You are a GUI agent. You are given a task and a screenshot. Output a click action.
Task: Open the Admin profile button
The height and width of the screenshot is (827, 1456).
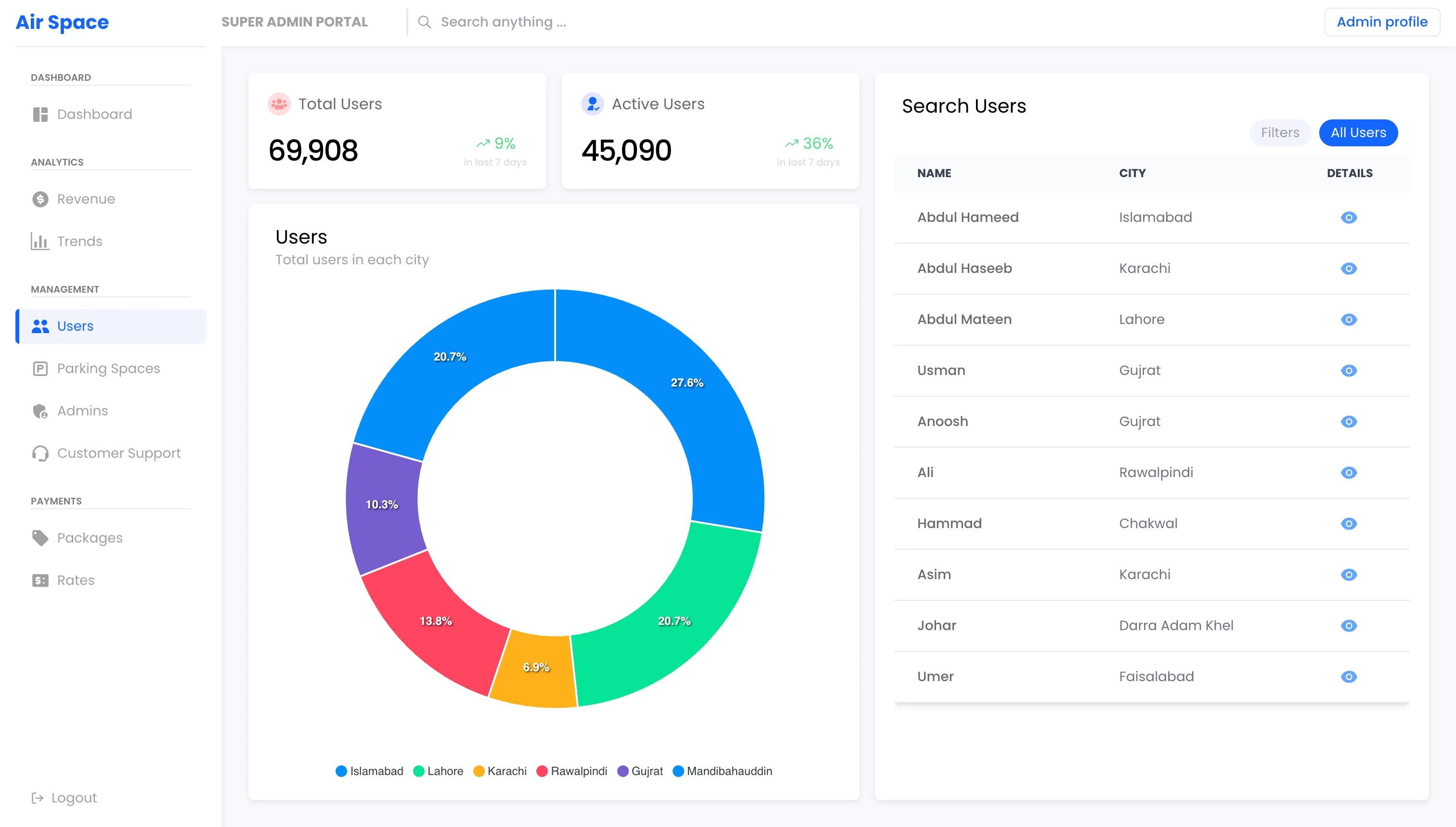[1381, 22]
